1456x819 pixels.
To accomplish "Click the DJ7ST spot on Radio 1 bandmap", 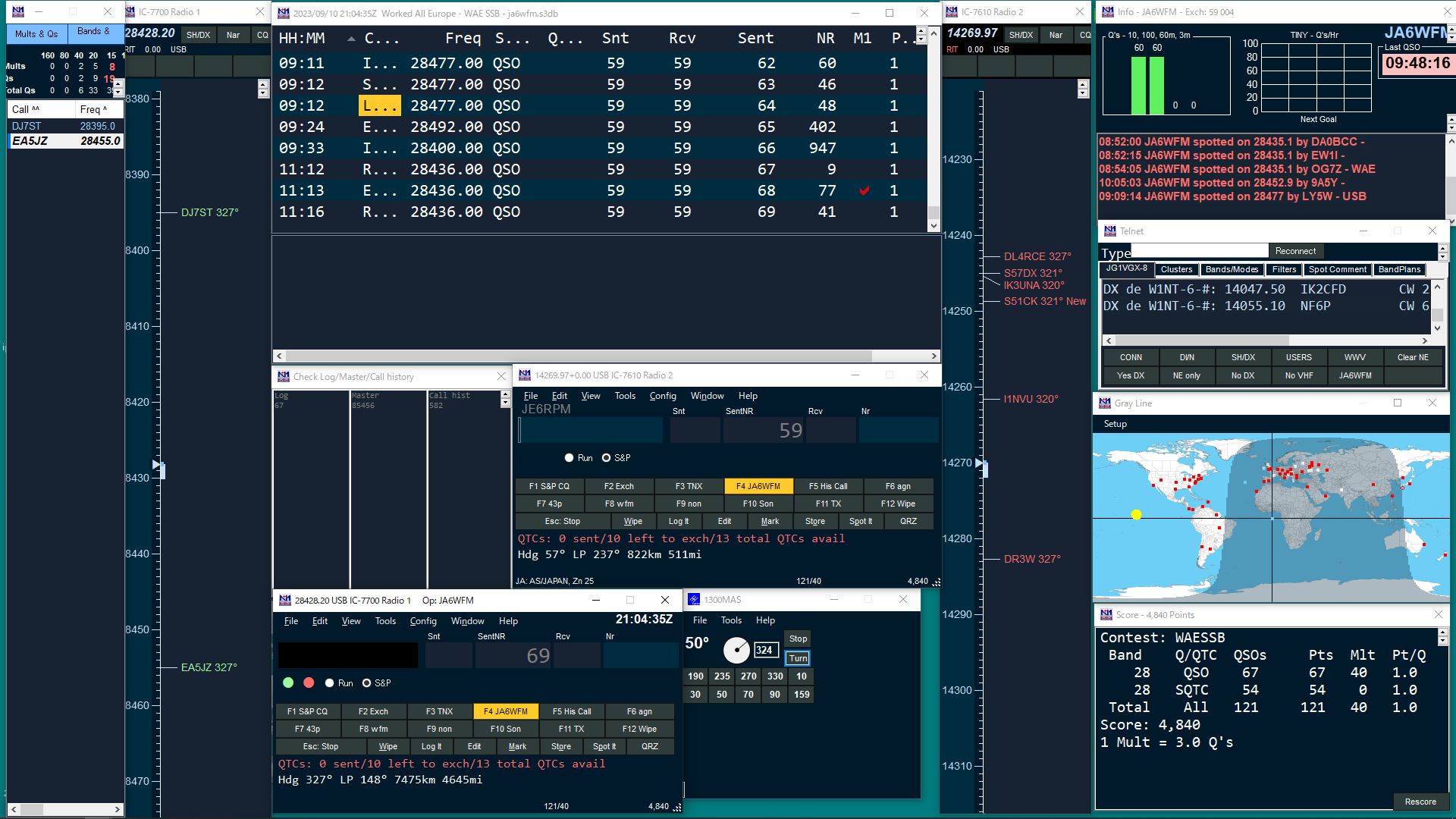I will pyautogui.click(x=209, y=212).
